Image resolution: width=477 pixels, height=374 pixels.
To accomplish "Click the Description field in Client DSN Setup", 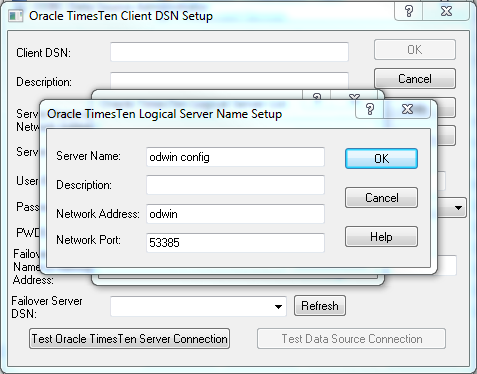I will point(229,81).
